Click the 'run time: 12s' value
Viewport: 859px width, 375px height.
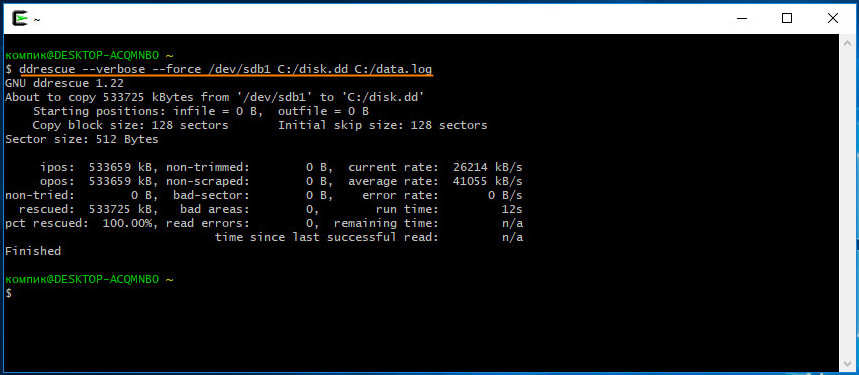(x=449, y=209)
